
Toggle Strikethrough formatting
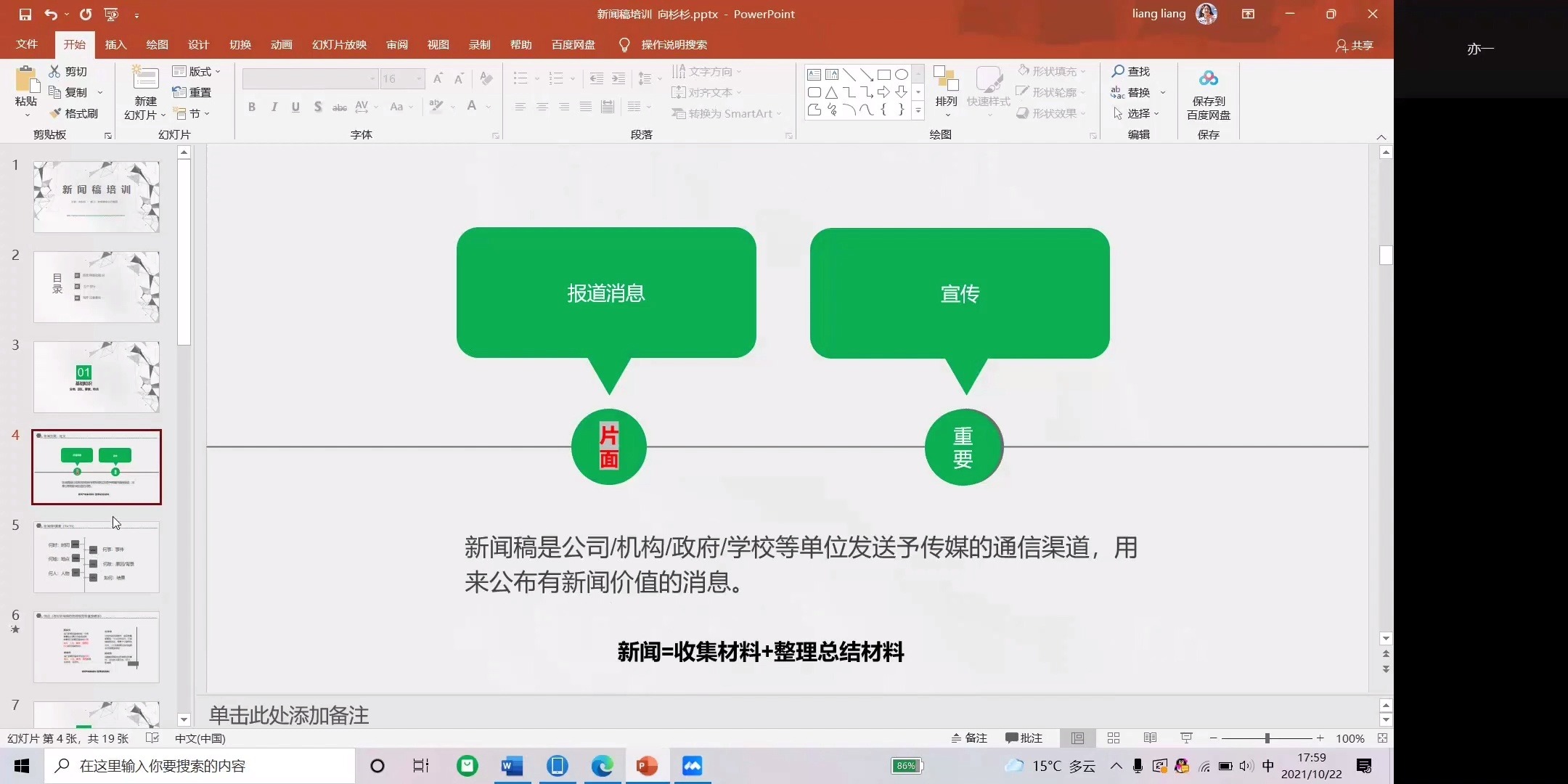(339, 107)
